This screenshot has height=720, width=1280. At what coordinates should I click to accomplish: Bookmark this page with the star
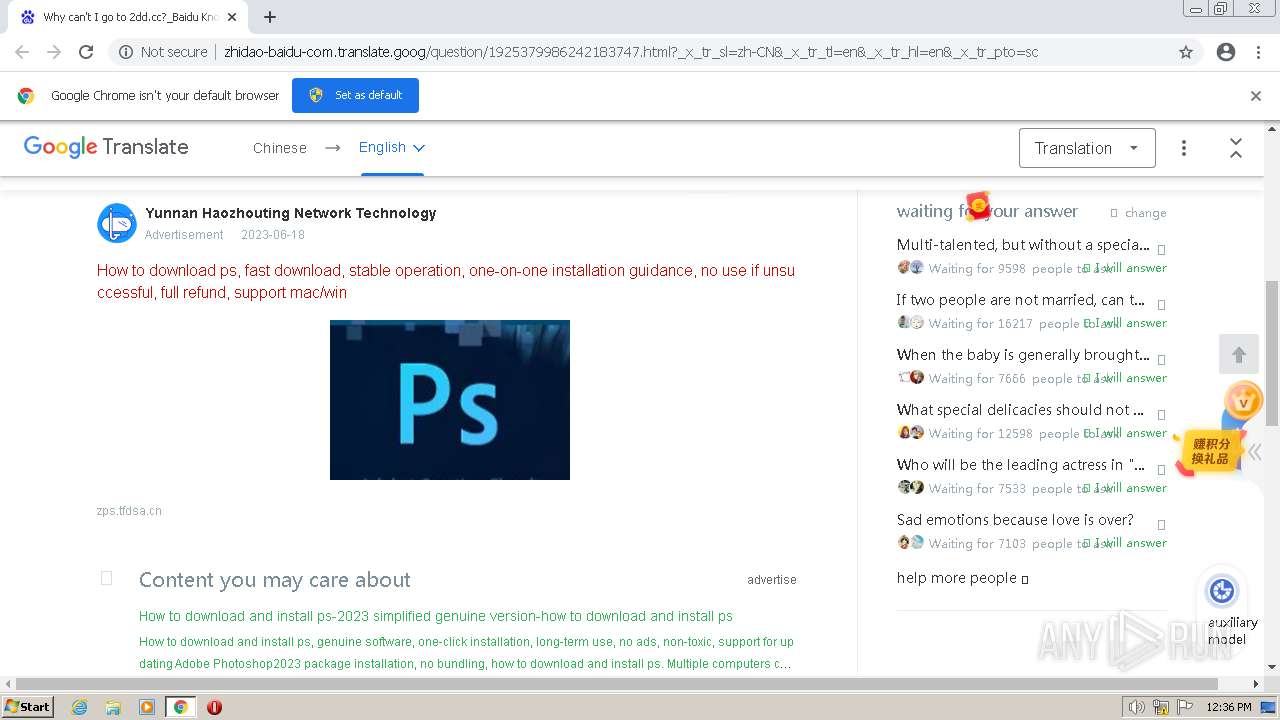(1186, 52)
